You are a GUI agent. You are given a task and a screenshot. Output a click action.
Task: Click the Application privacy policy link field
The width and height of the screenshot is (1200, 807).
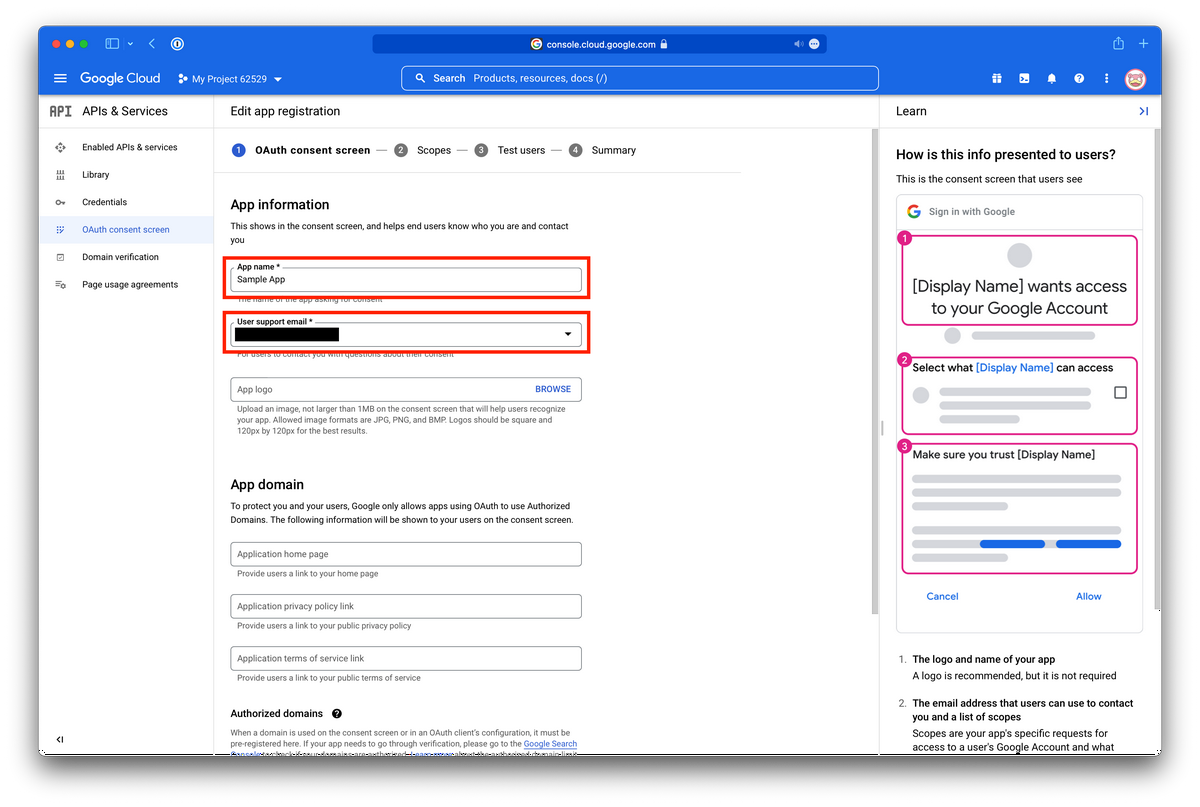tap(406, 606)
